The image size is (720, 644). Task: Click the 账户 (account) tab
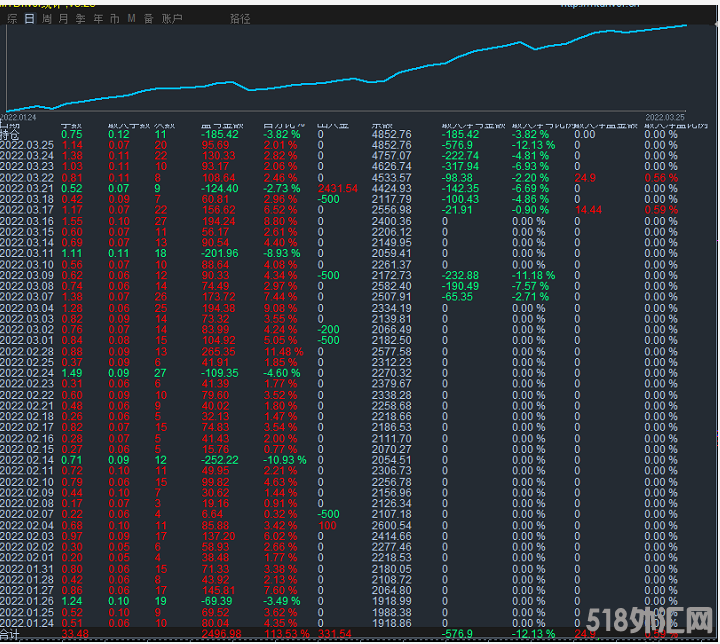pos(172,19)
